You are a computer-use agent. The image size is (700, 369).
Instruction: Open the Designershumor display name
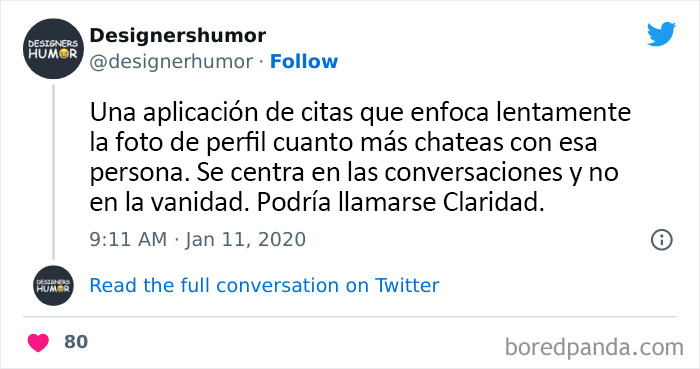click(178, 36)
